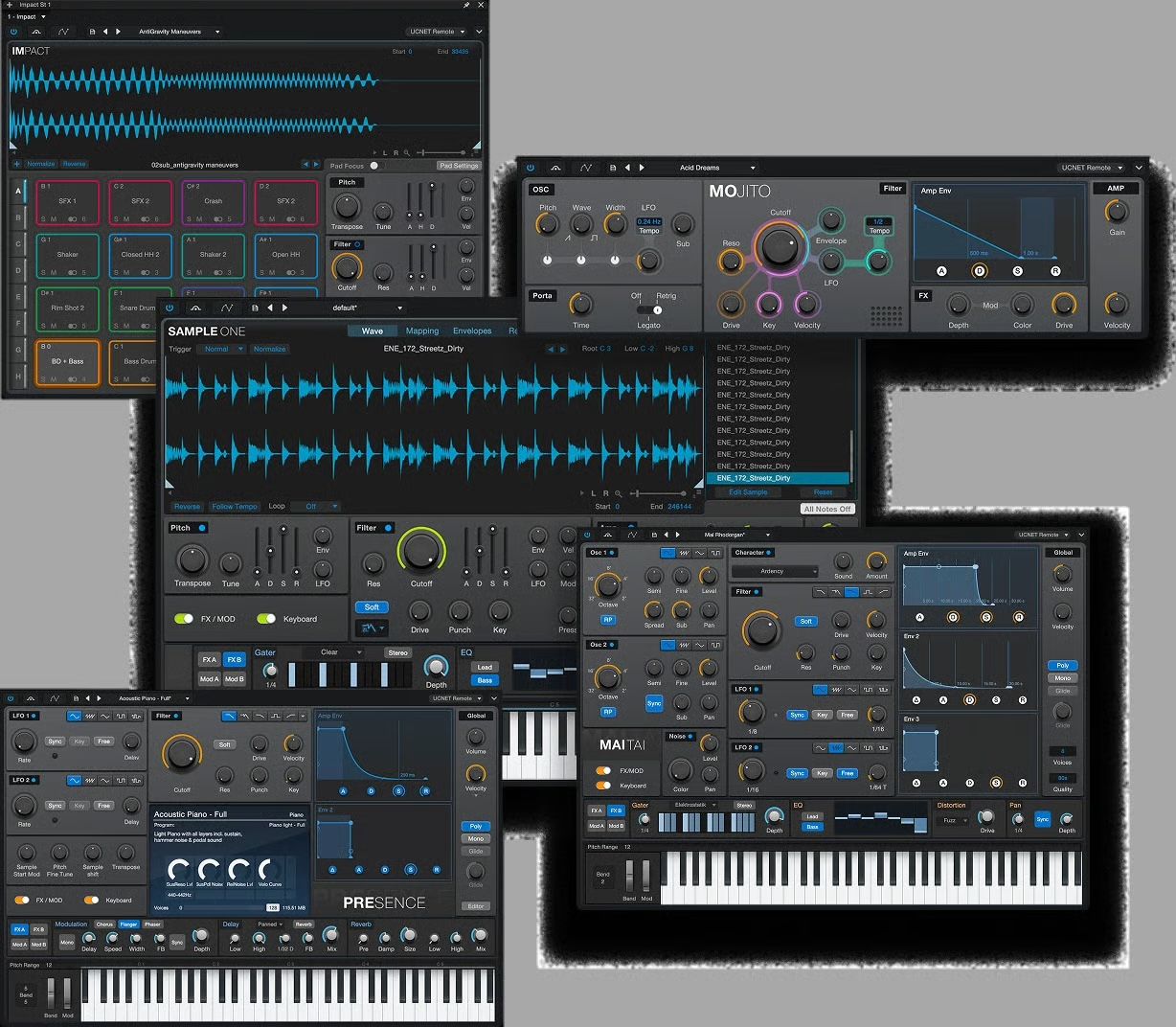Image resolution: width=1176 pixels, height=1027 pixels.
Task: Click All Notes Off button
Action: [x=827, y=509]
